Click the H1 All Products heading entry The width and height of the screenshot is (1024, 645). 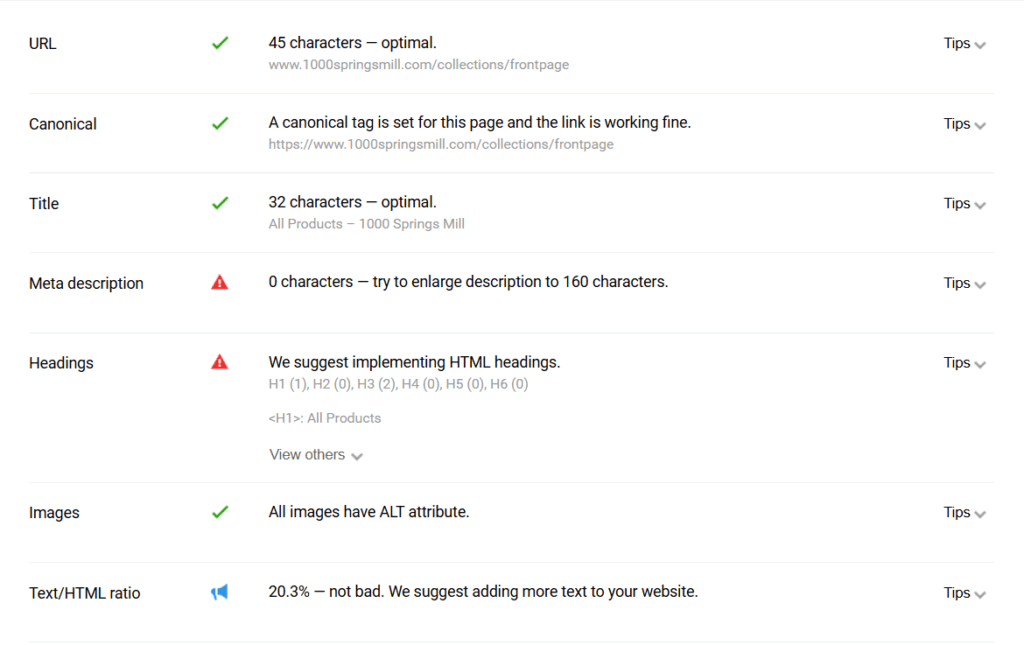click(x=325, y=418)
